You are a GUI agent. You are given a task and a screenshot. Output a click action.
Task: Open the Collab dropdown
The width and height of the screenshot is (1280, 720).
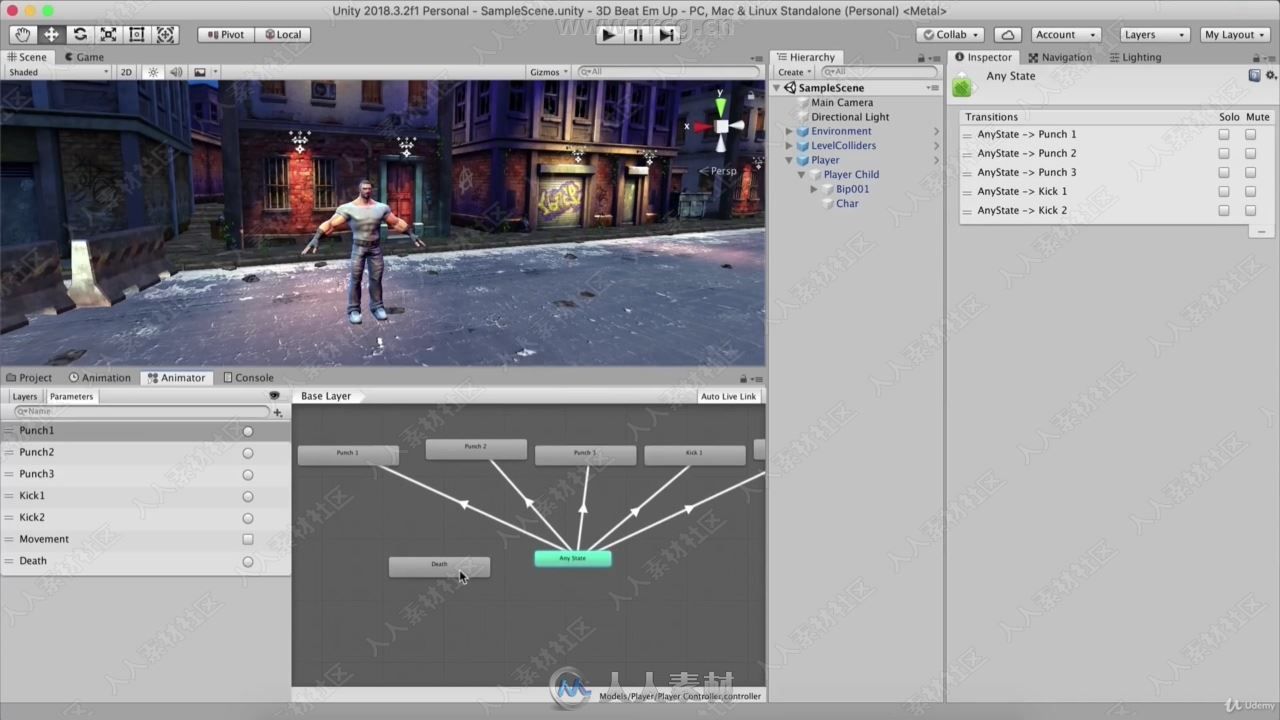pyautogui.click(x=950, y=34)
